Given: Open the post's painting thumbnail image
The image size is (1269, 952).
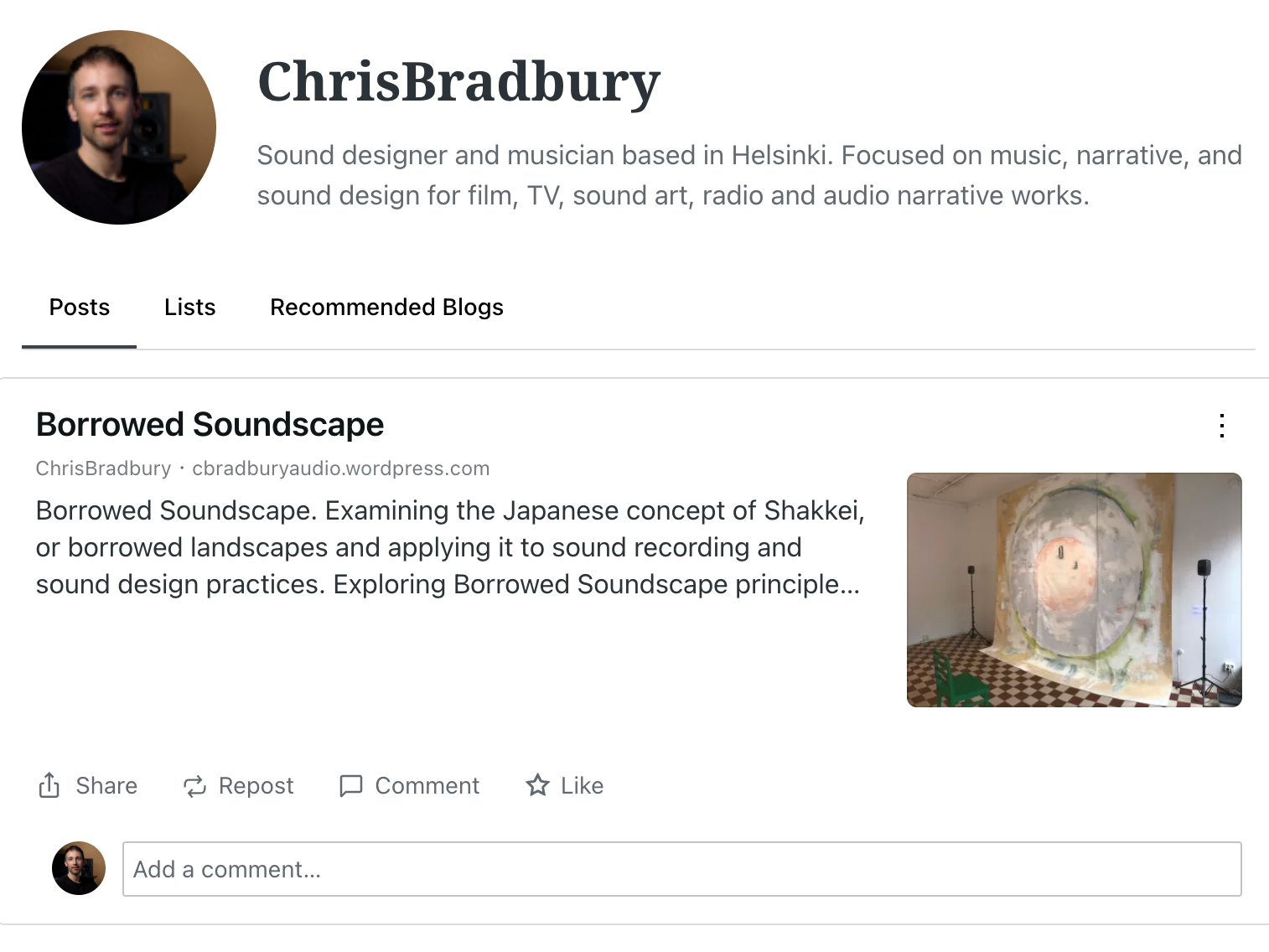Looking at the screenshot, I should click(1074, 590).
